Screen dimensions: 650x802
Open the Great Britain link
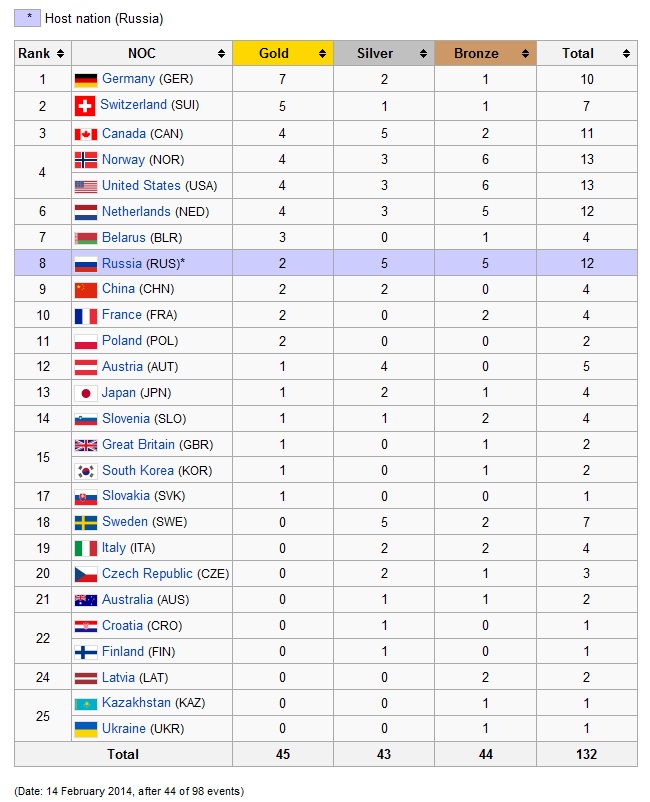click(x=139, y=444)
